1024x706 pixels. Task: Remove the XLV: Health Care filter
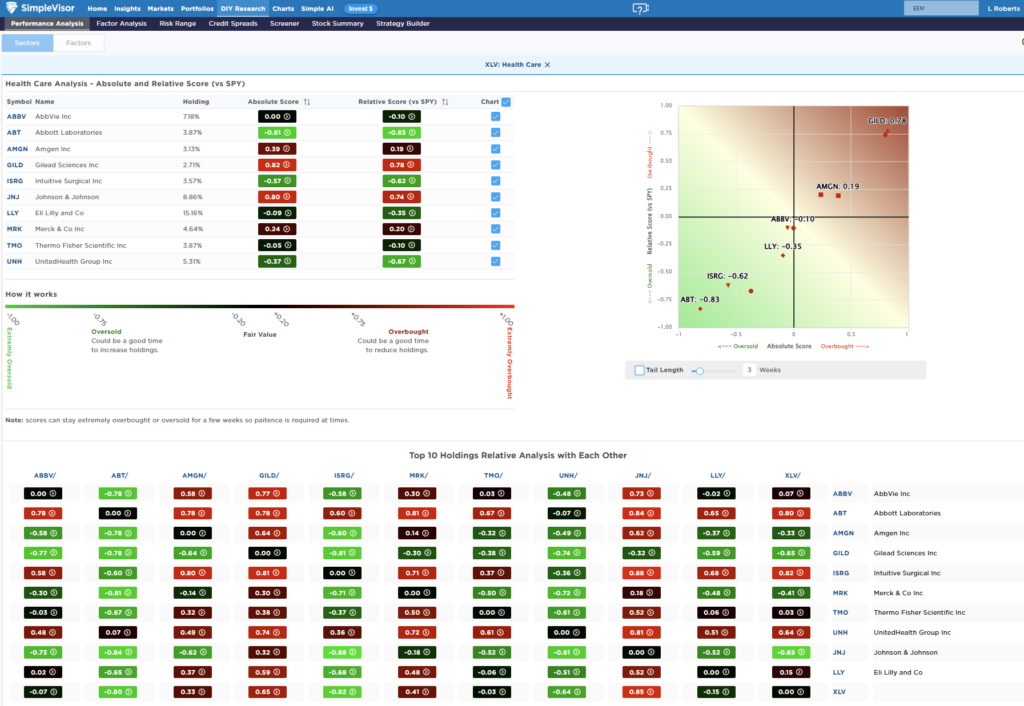coord(547,64)
